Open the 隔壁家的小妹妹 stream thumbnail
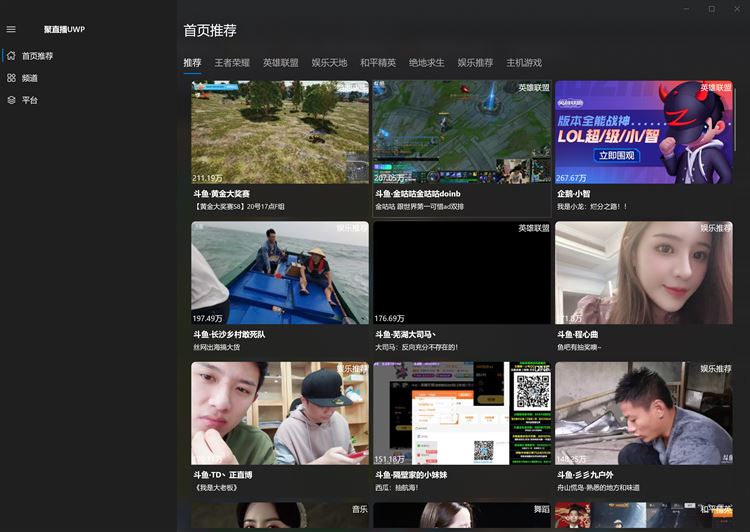This screenshot has width=750, height=532. (462, 413)
